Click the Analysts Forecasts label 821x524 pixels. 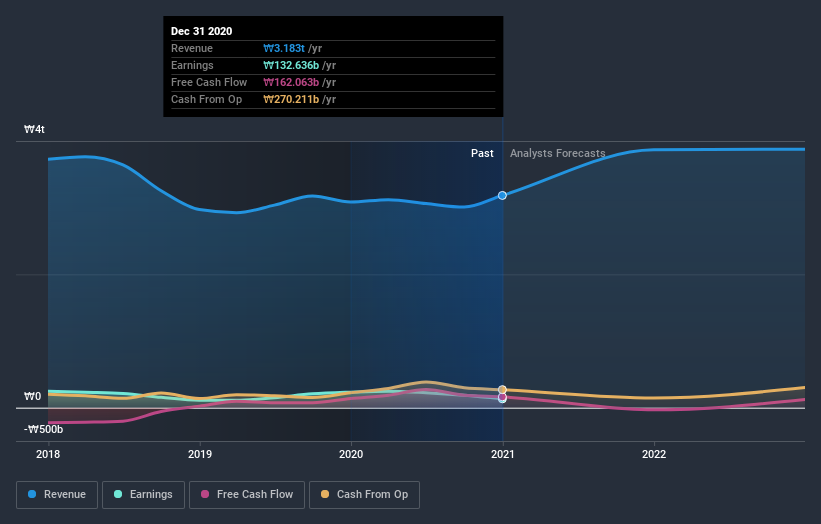pos(558,153)
